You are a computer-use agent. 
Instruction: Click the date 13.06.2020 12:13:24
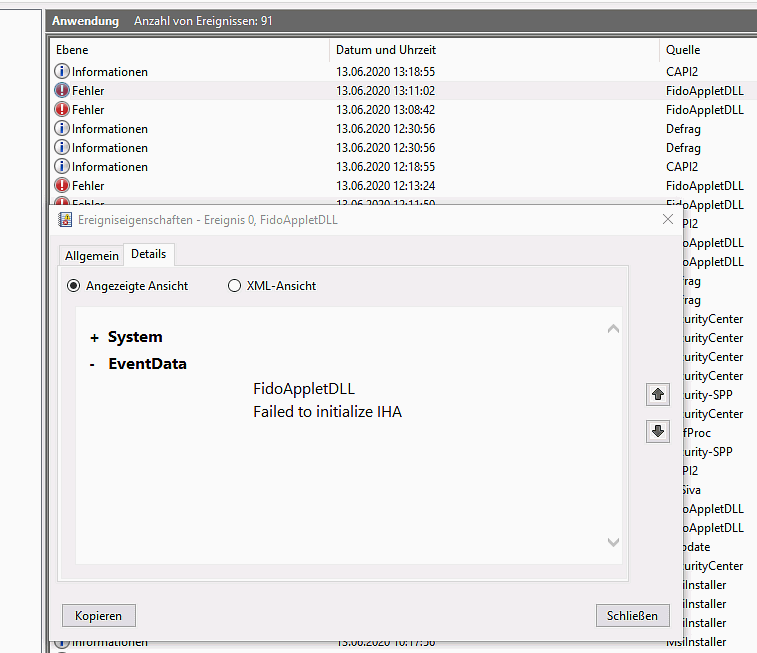pyautogui.click(x=385, y=185)
